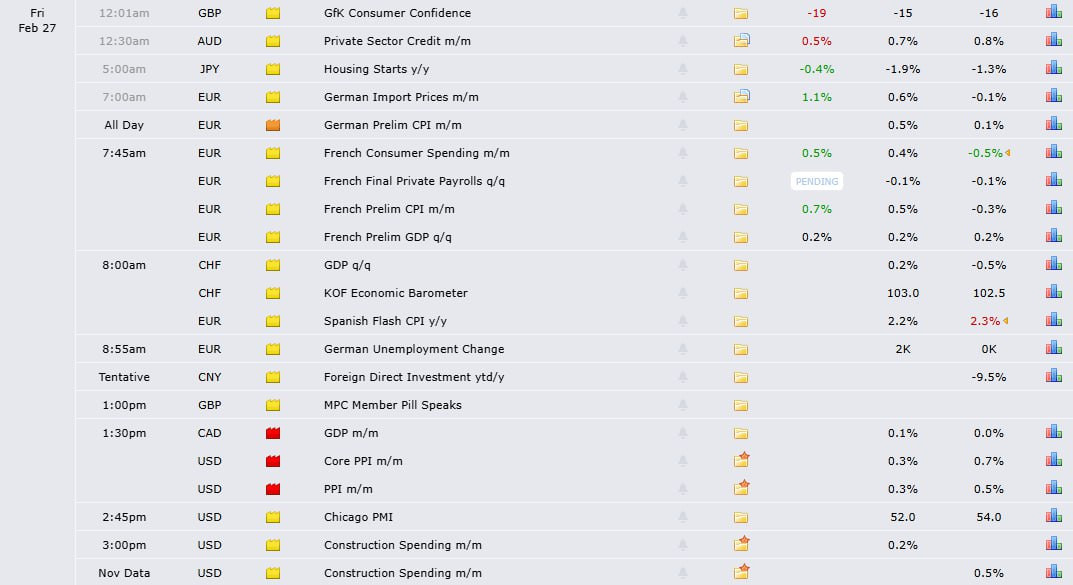Image resolution: width=1073 pixels, height=585 pixels.
Task: Toggle alert bell for Private Sector Credit m/m
Action: tap(683, 41)
